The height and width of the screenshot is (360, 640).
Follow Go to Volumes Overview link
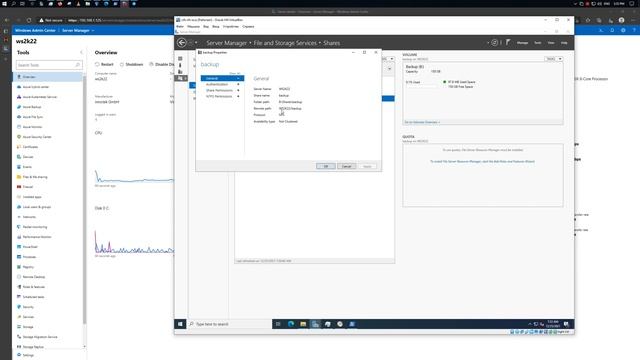tap(422, 122)
